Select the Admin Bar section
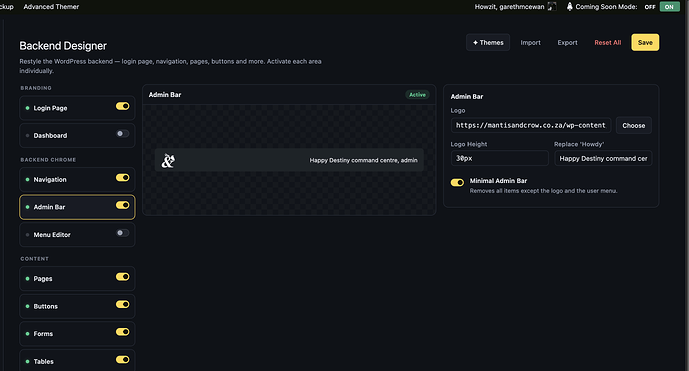Image resolution: width=689 pixels, height=371 pixels. pos(77,207)
